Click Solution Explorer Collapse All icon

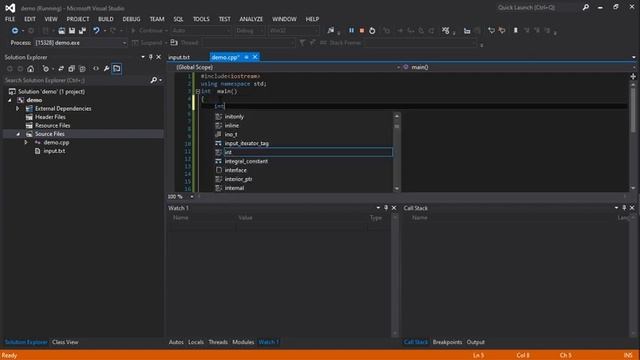71,69
